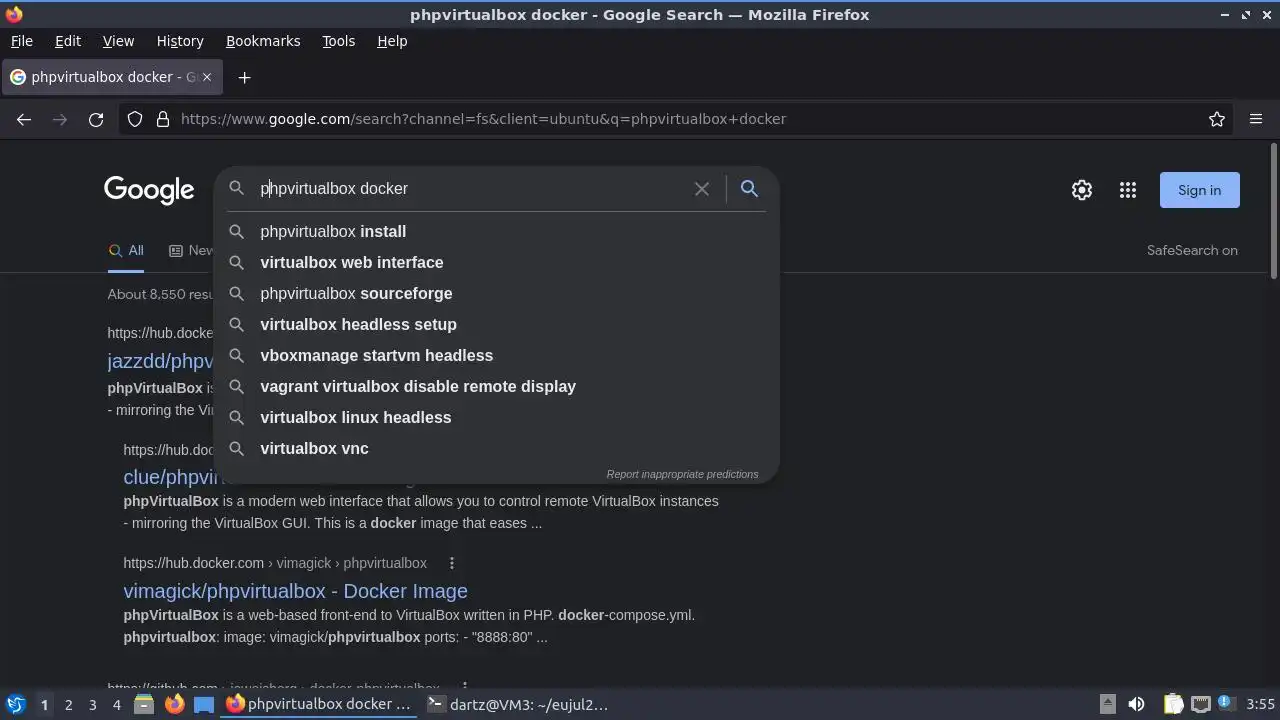Bookmark this page with the star icon
The image size is (1280, 720).
[x=1217, y=119]
